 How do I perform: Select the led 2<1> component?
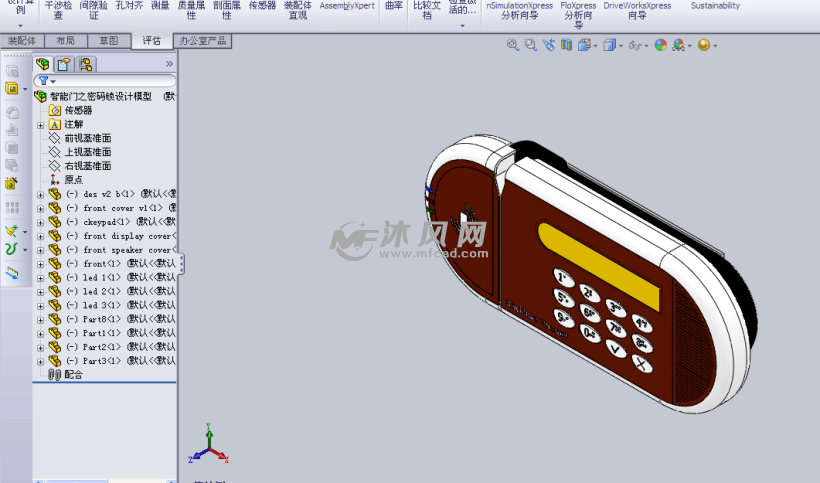(x=112, y=291)
